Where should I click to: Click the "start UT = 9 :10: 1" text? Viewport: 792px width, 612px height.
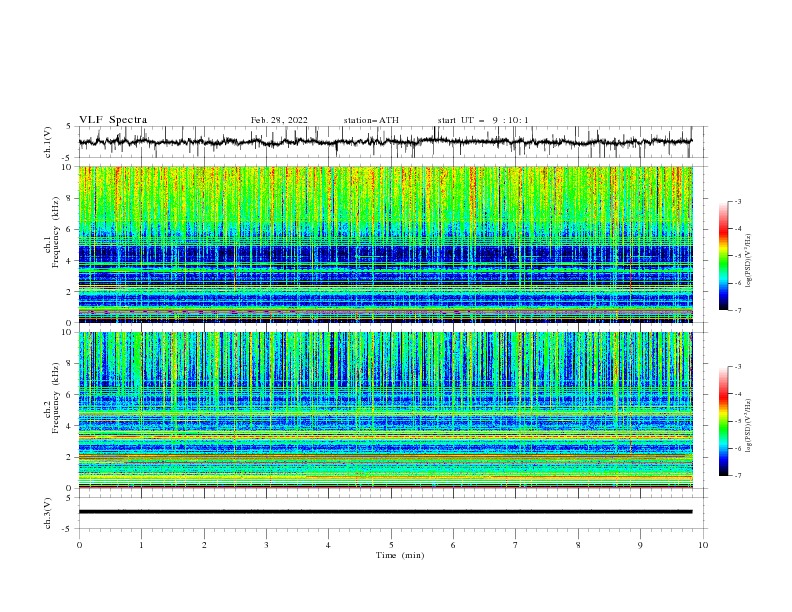[x=483, y=120]
